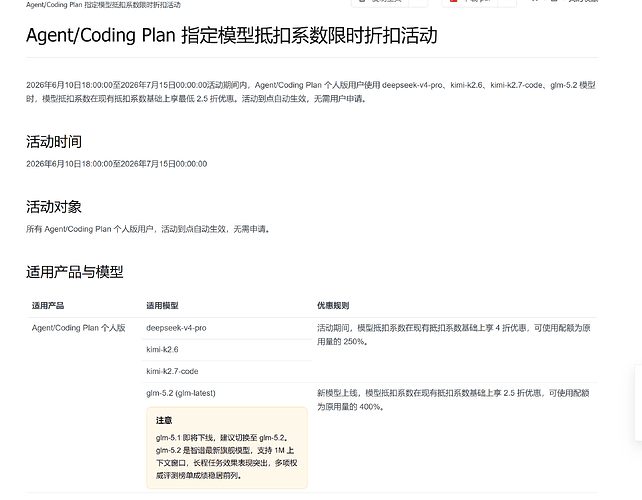This screenshot has width=642, height=500.
Task: Click the rule text about 4 折优惠 and 250%
Action: (x=454, y=335)
